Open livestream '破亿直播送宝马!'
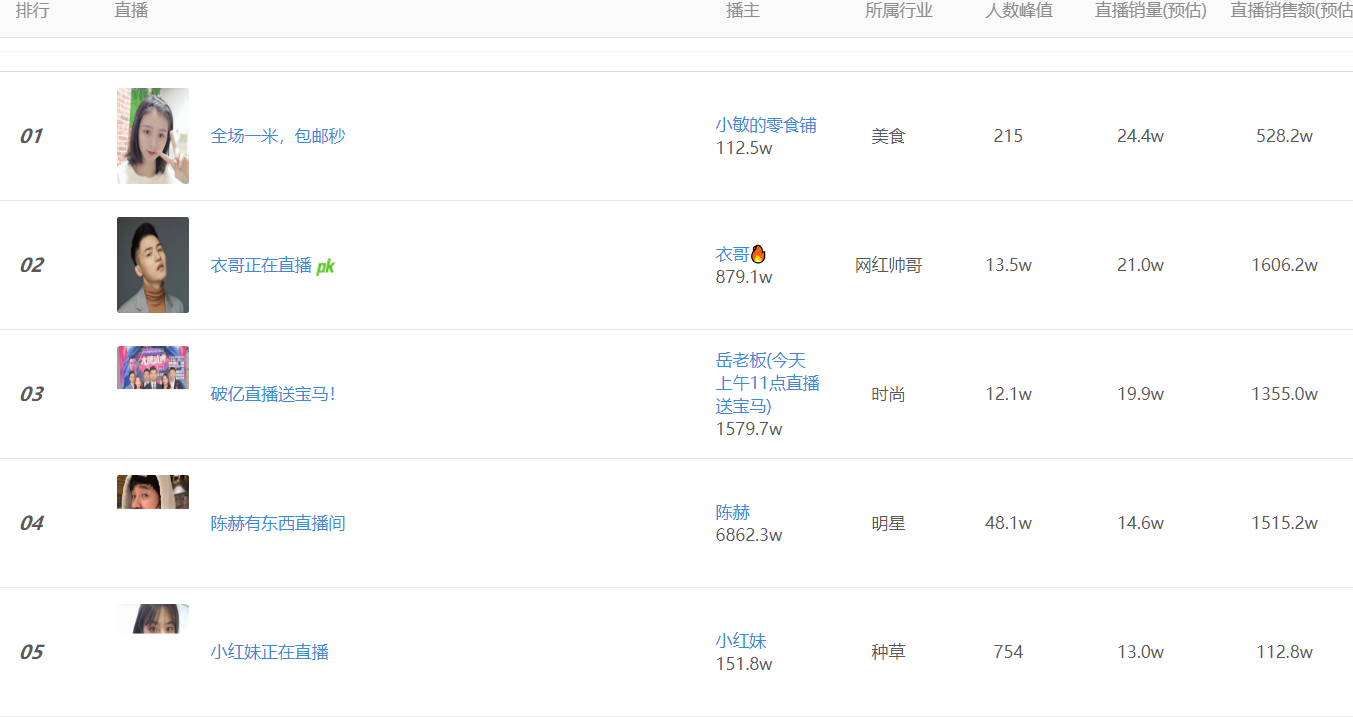 click(273, 394)
